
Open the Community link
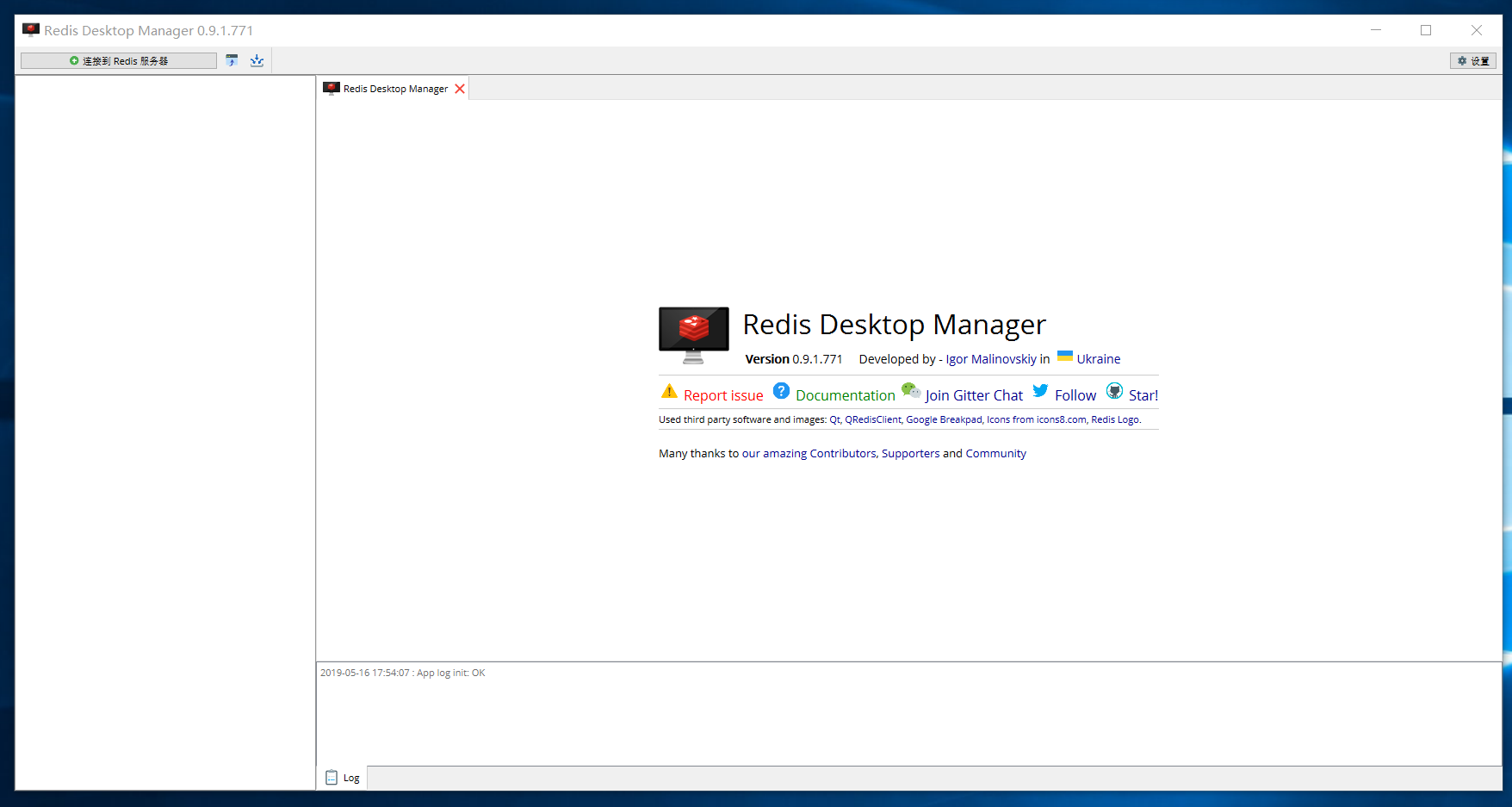point(995,453)
